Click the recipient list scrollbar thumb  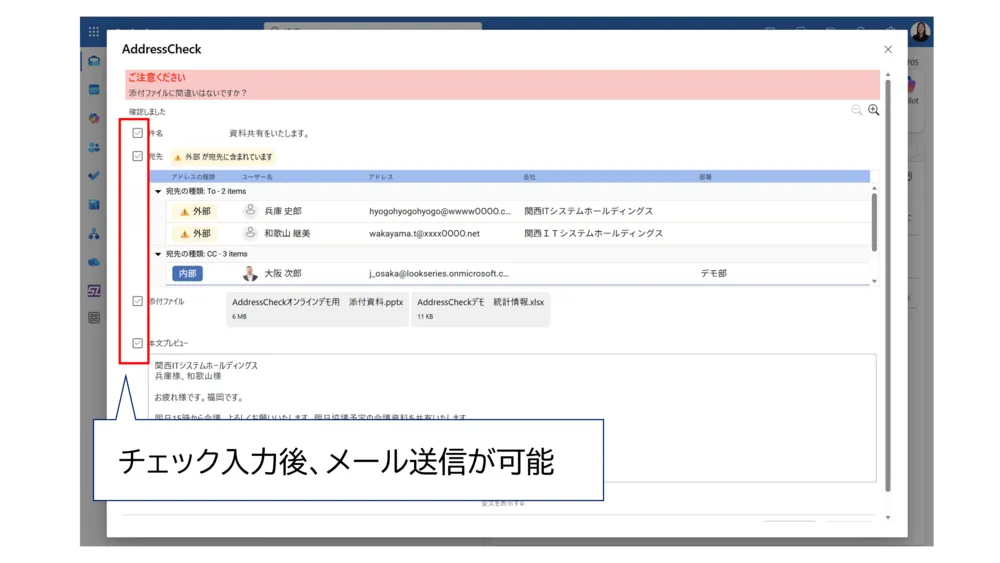(x=874, y=222)
